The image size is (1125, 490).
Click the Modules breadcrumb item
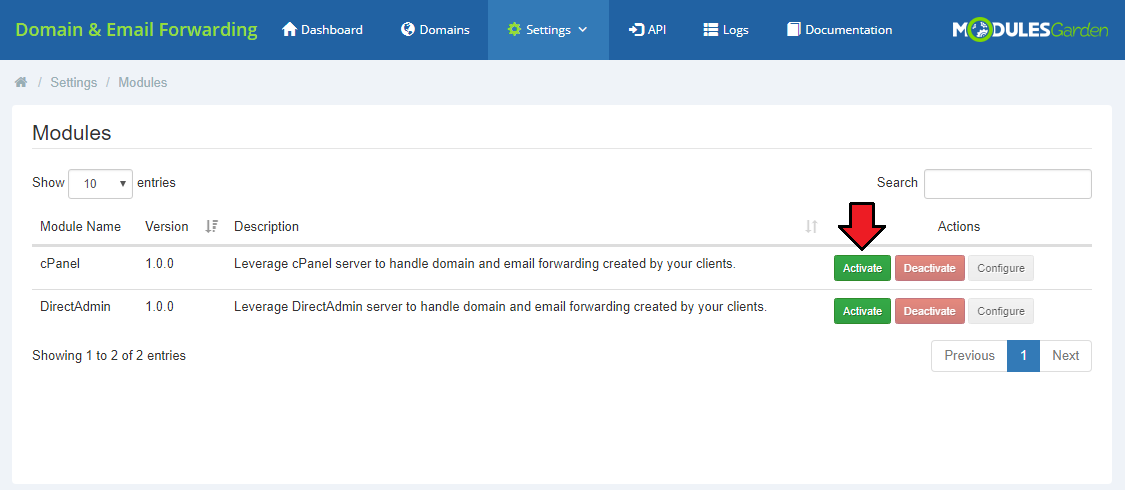[143, 83]
